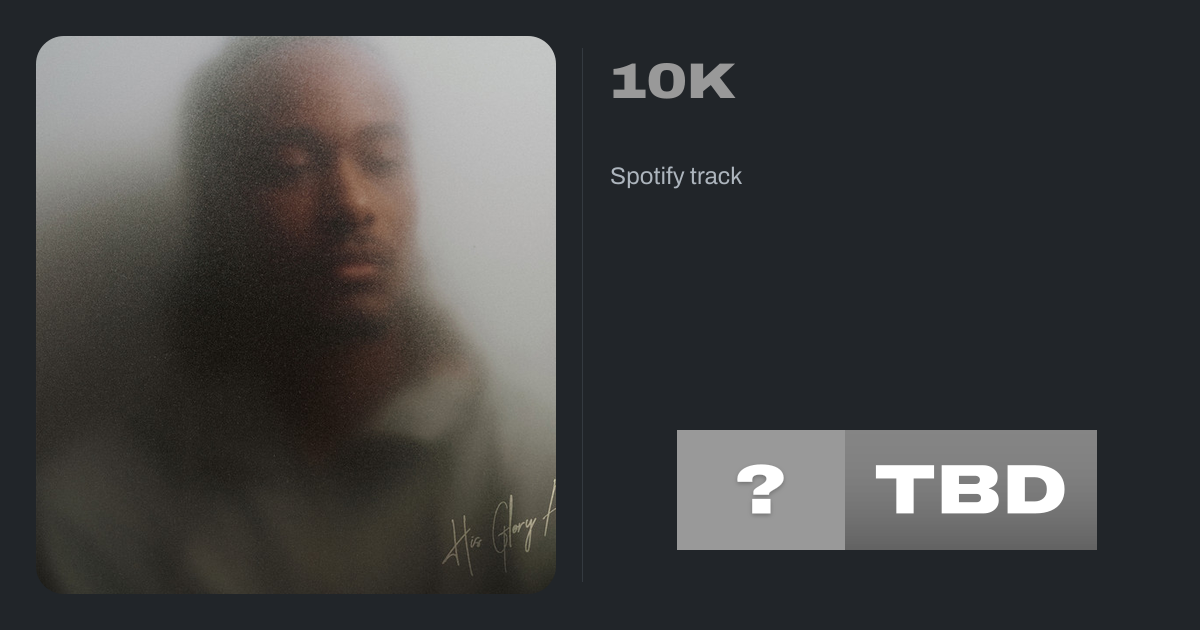Click the light gray box behind the question mark

coord(761,490)
